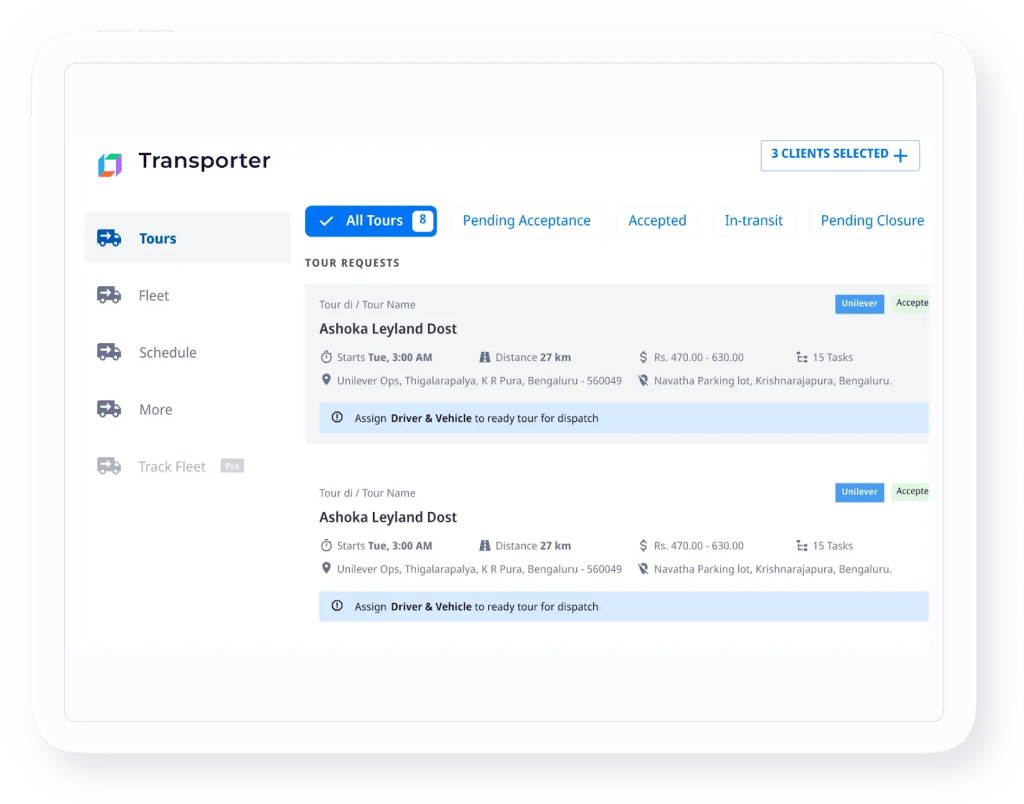Image resolution: width=1024 pixels, height=804 pixels.
Task: Switch to the Pending Acceptance tab
Action: [x=526, y=221]
